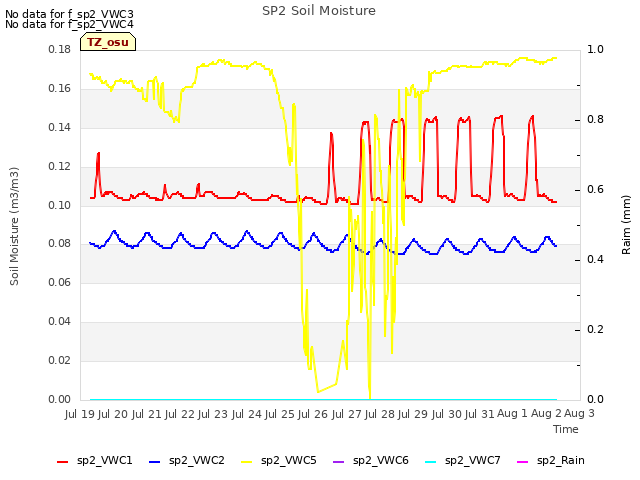Click the 0.18 left axis tick value
Screen dimensions: 640x480
(60, 49)
